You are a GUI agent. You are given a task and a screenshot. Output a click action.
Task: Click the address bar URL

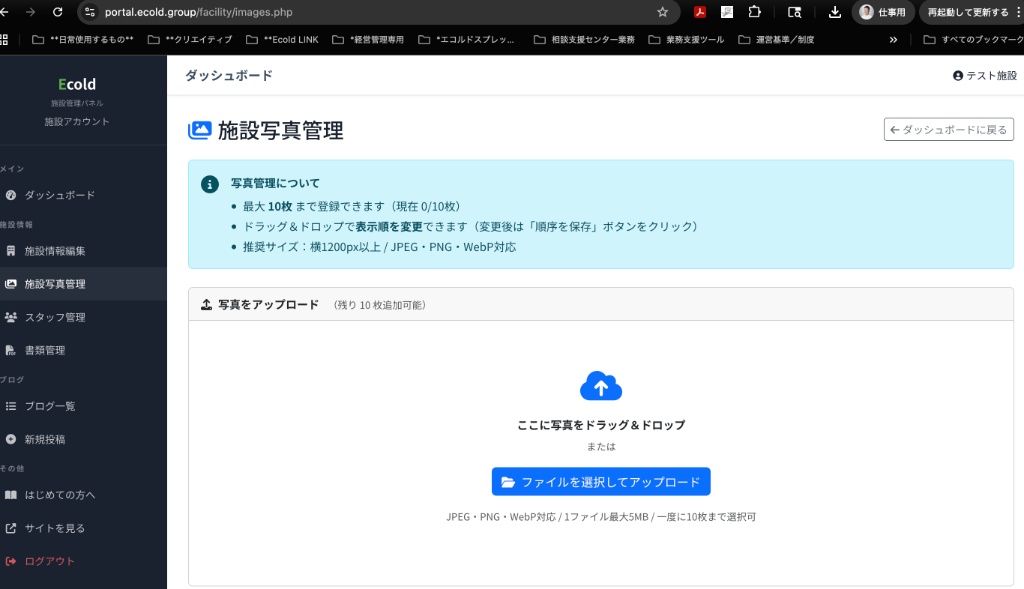[199, 12]
